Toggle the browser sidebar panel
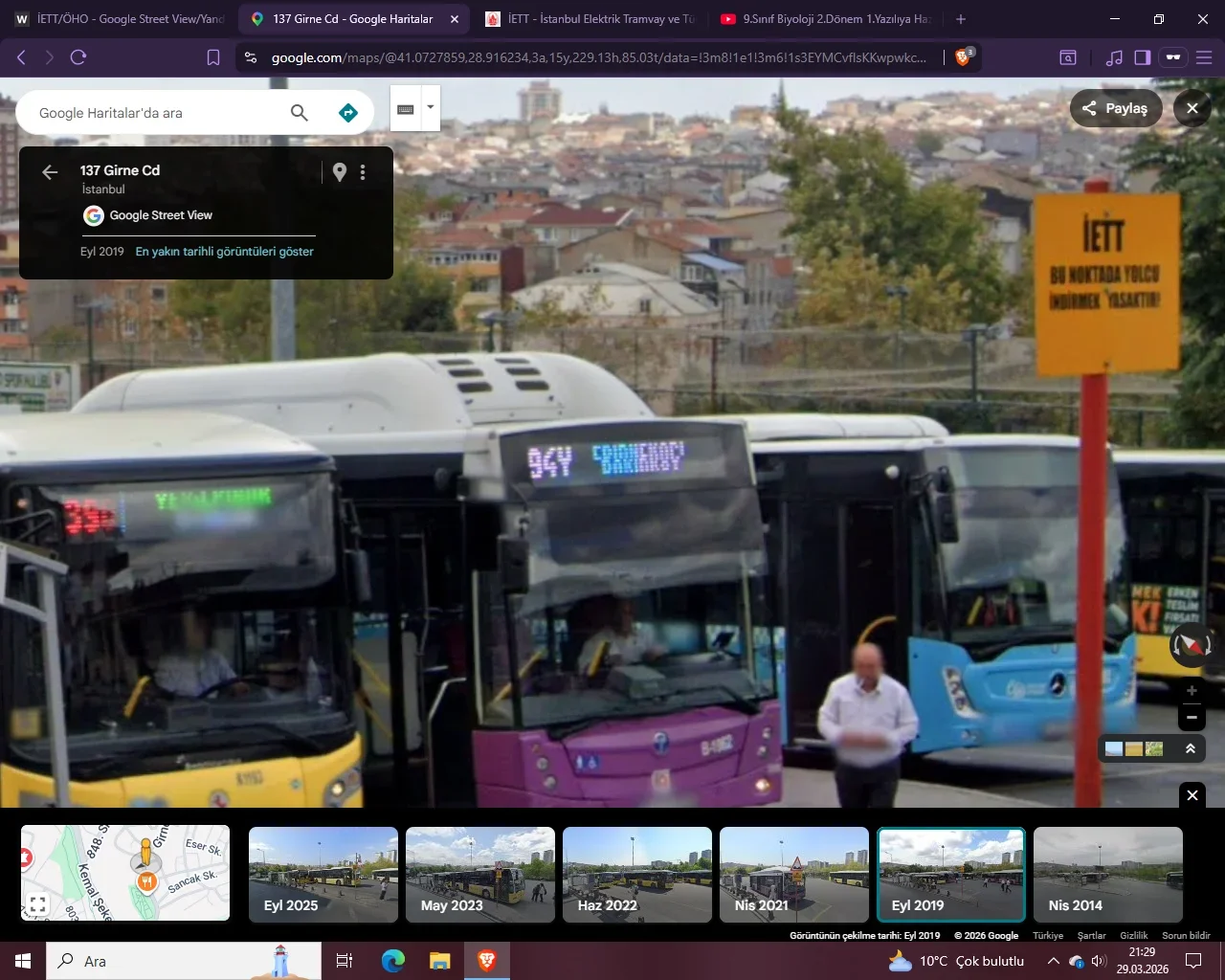Screen dimensions: 1225x980 point(1142,57)
